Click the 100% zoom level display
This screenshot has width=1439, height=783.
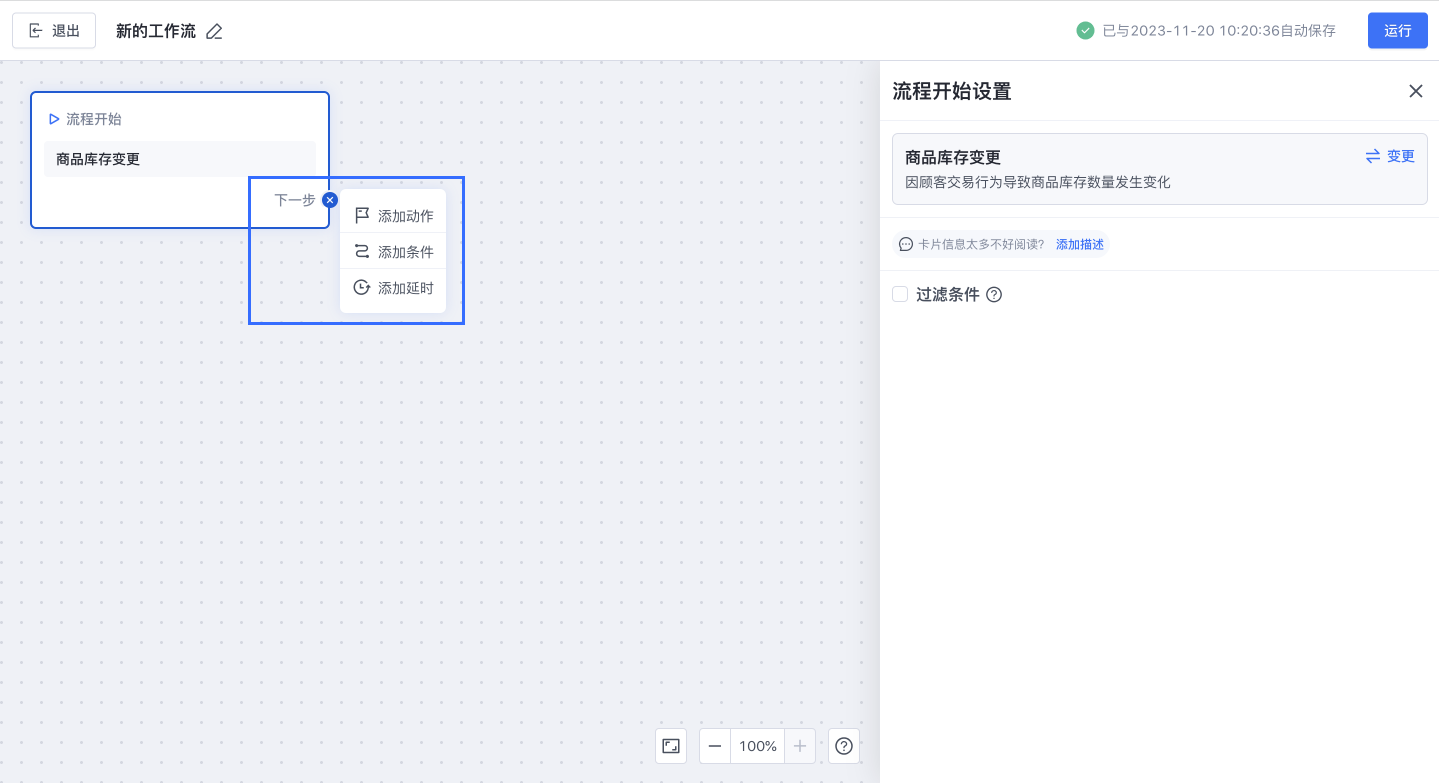pyautogui.click(x=758, y=746)
